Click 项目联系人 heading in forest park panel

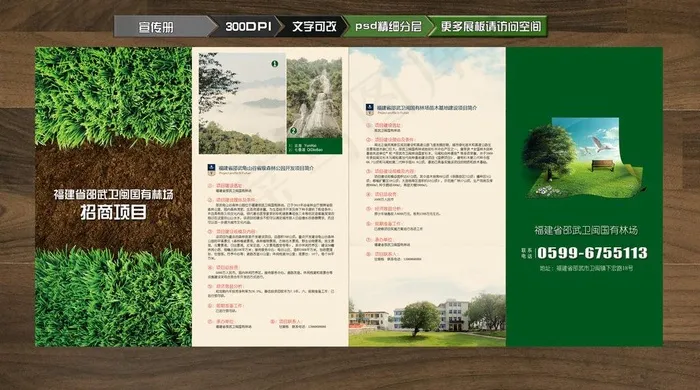coord(290,321)
